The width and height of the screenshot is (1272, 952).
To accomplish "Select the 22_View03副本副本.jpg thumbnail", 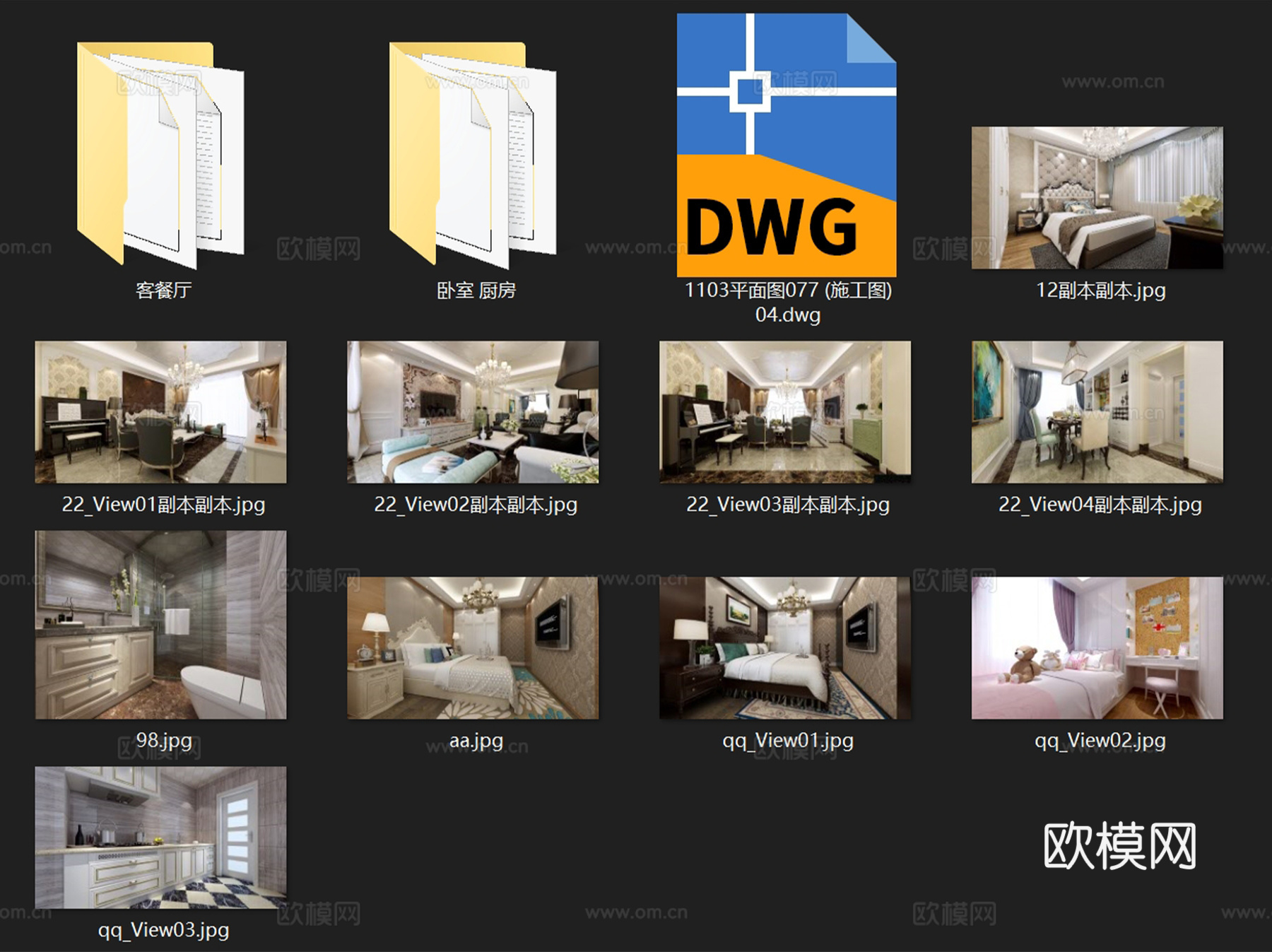I will 785,412.
